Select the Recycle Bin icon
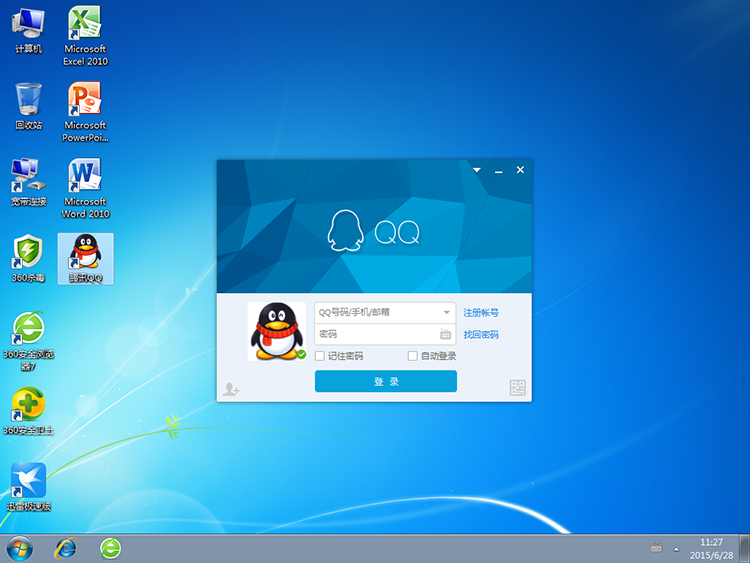 28,106
